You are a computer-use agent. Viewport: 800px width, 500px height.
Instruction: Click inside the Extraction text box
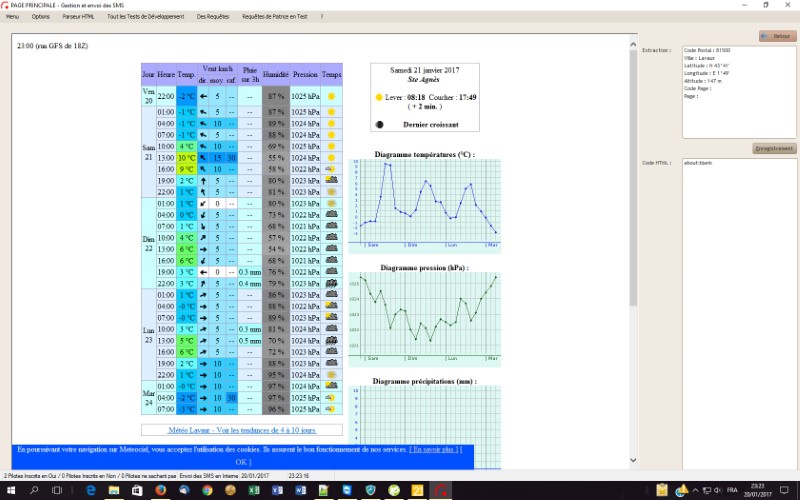739,92
